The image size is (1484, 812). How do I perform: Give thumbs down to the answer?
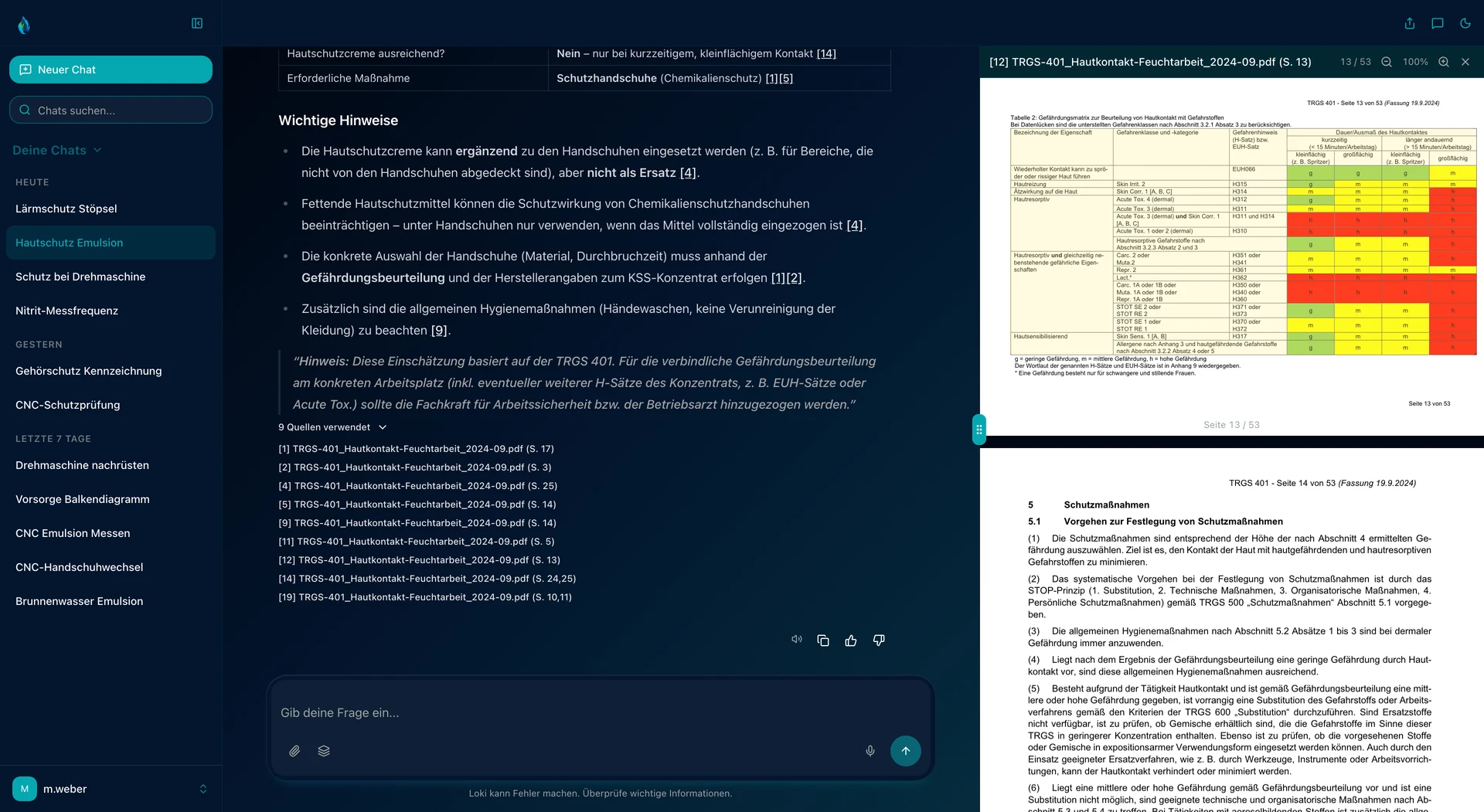tap(879, 640)
